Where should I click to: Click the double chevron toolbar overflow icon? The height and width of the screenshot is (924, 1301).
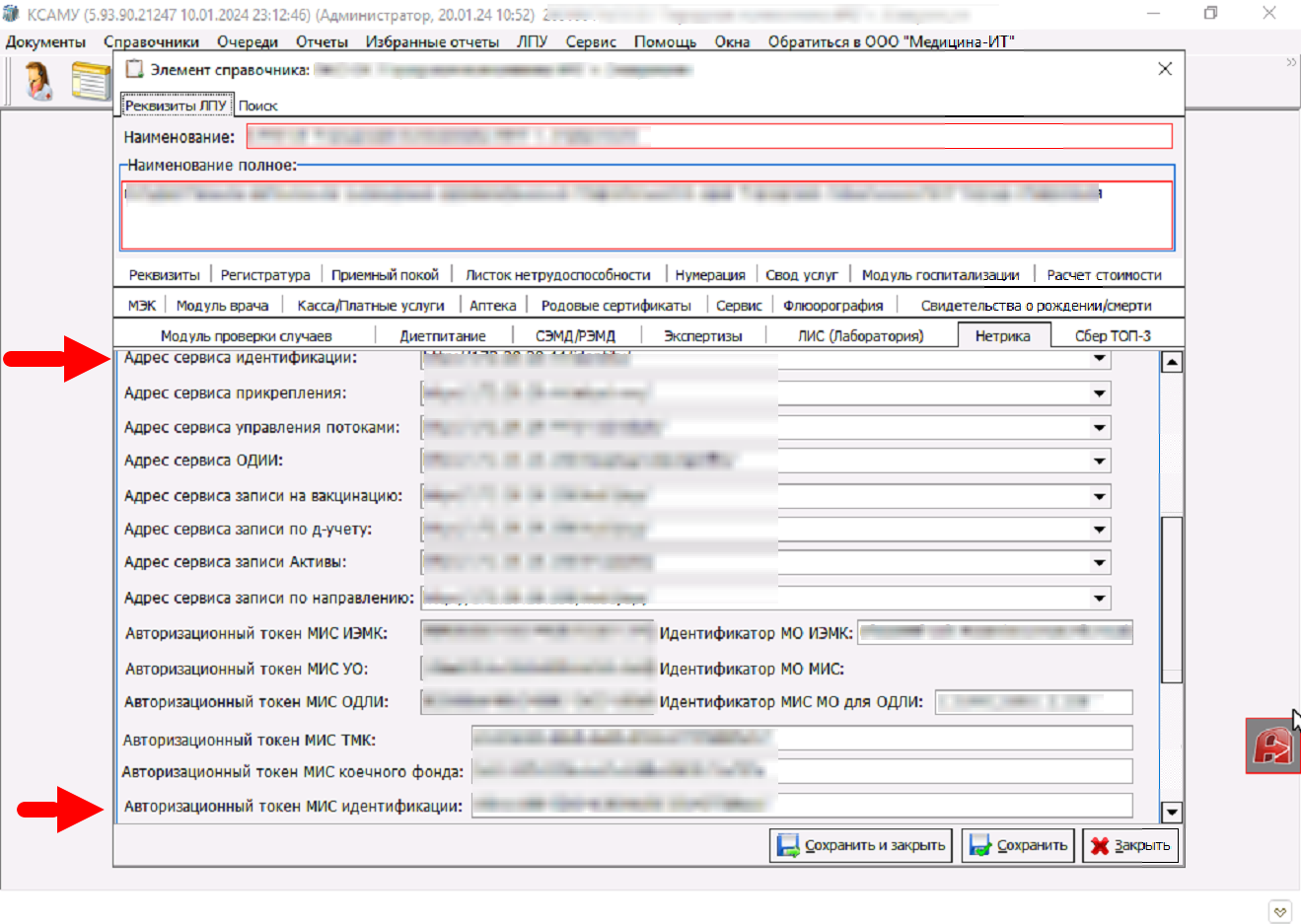pos(1290,62)
